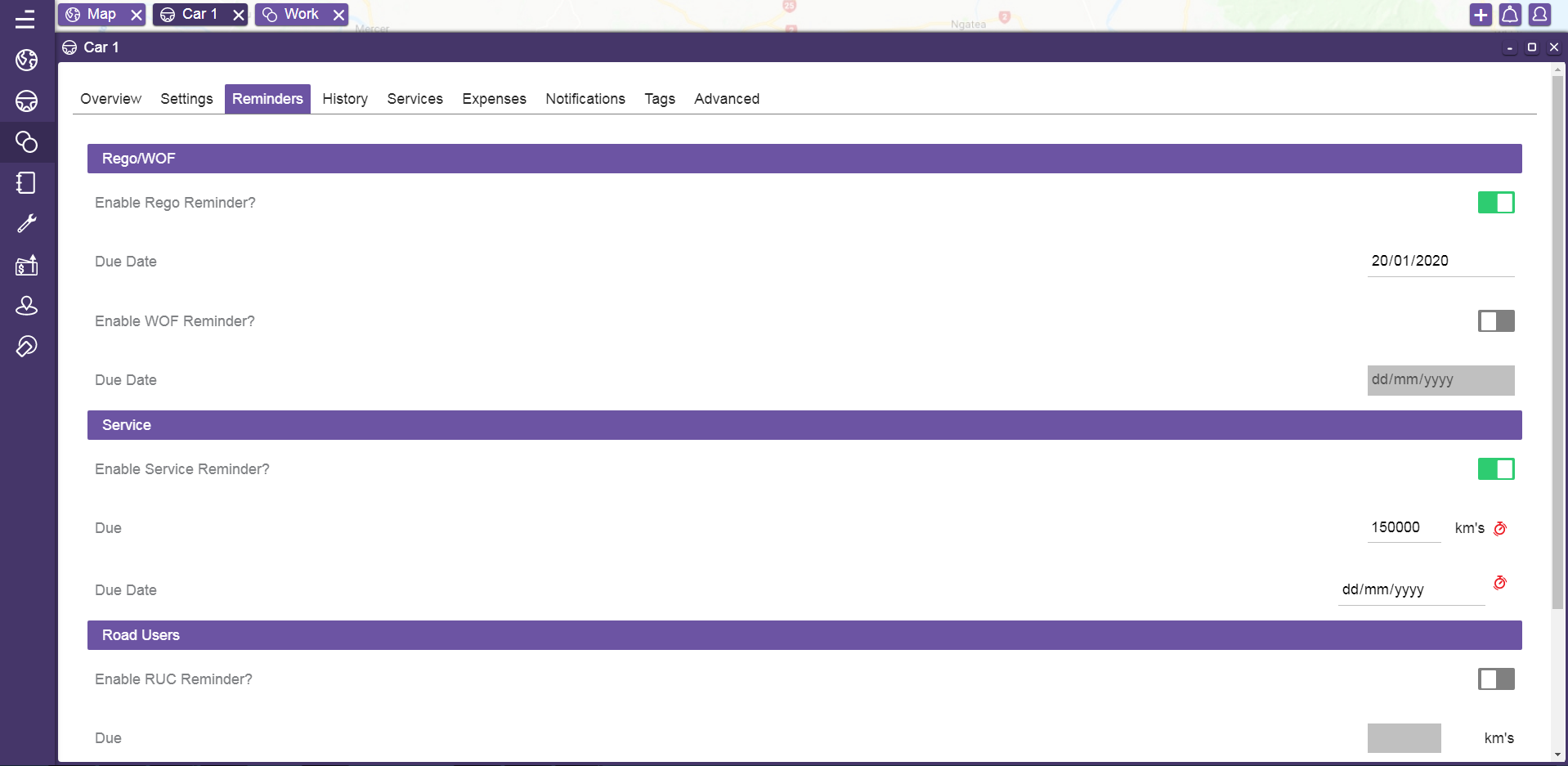Toggle Enable RUC Reminder switch

click(1496, 679)
